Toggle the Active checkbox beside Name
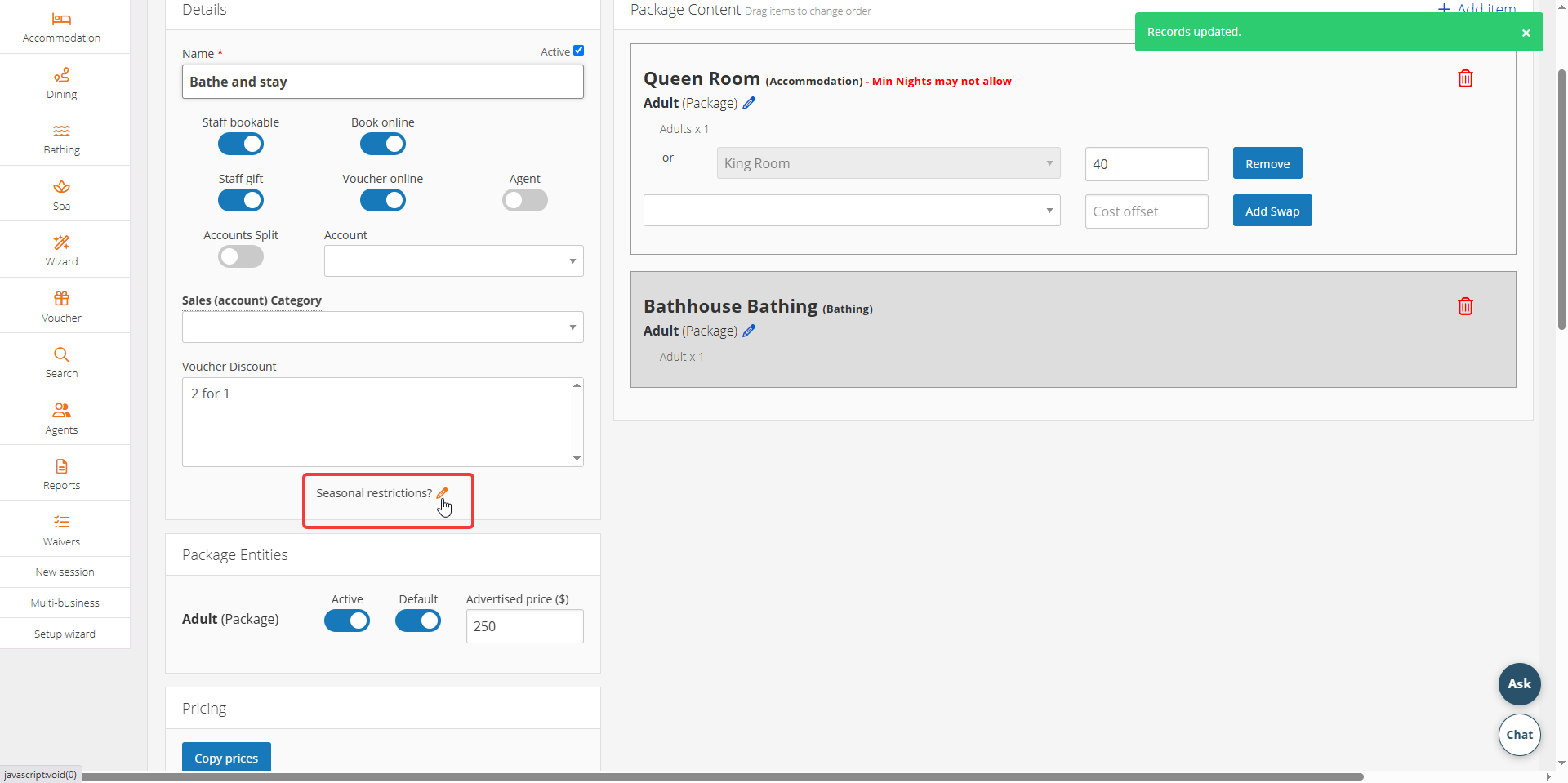This screenshot has width=1568, height=783. pyautogui.click(x=578, y=51)
